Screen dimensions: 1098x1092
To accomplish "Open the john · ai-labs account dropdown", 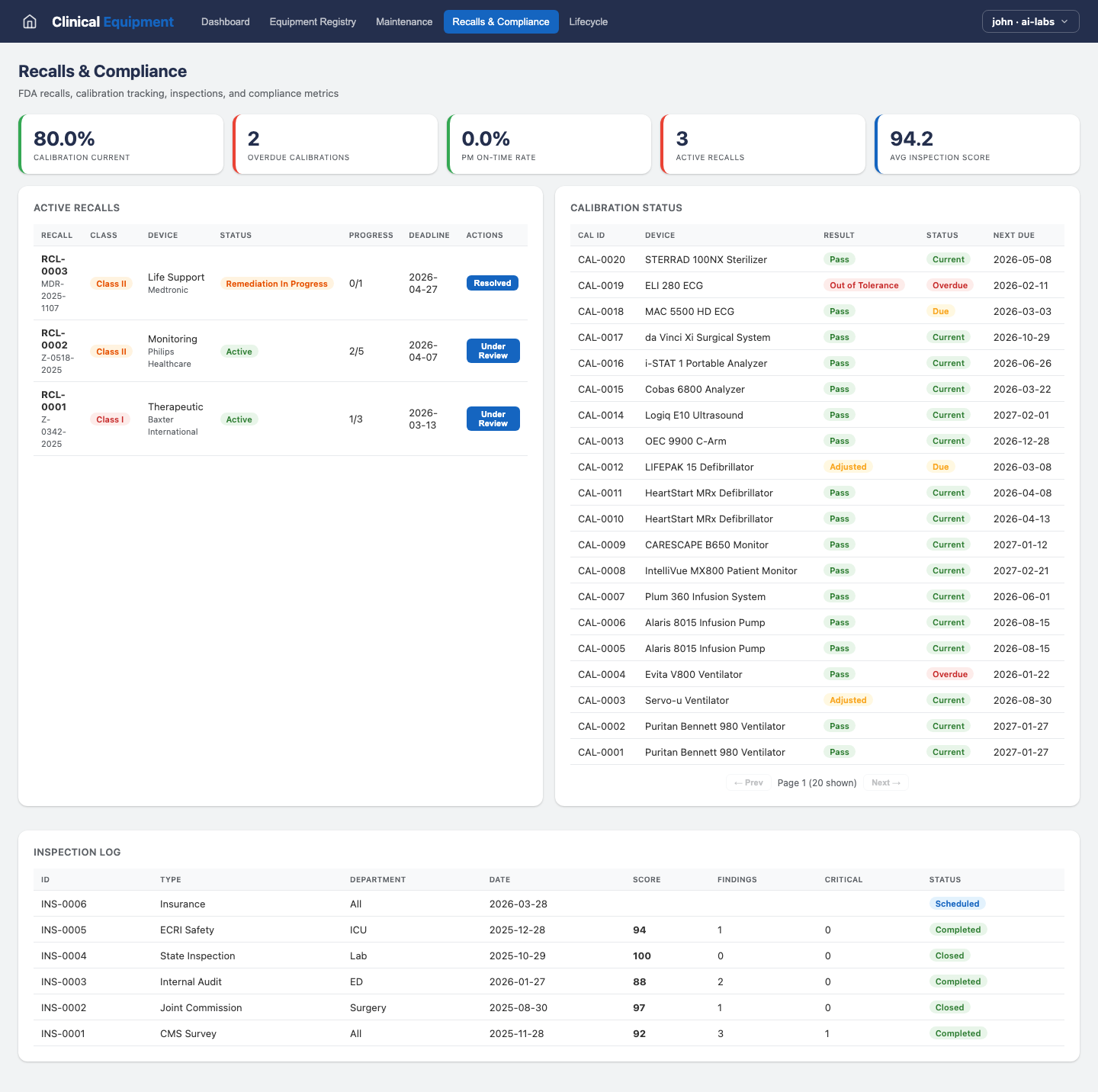I will point(1030,21).
